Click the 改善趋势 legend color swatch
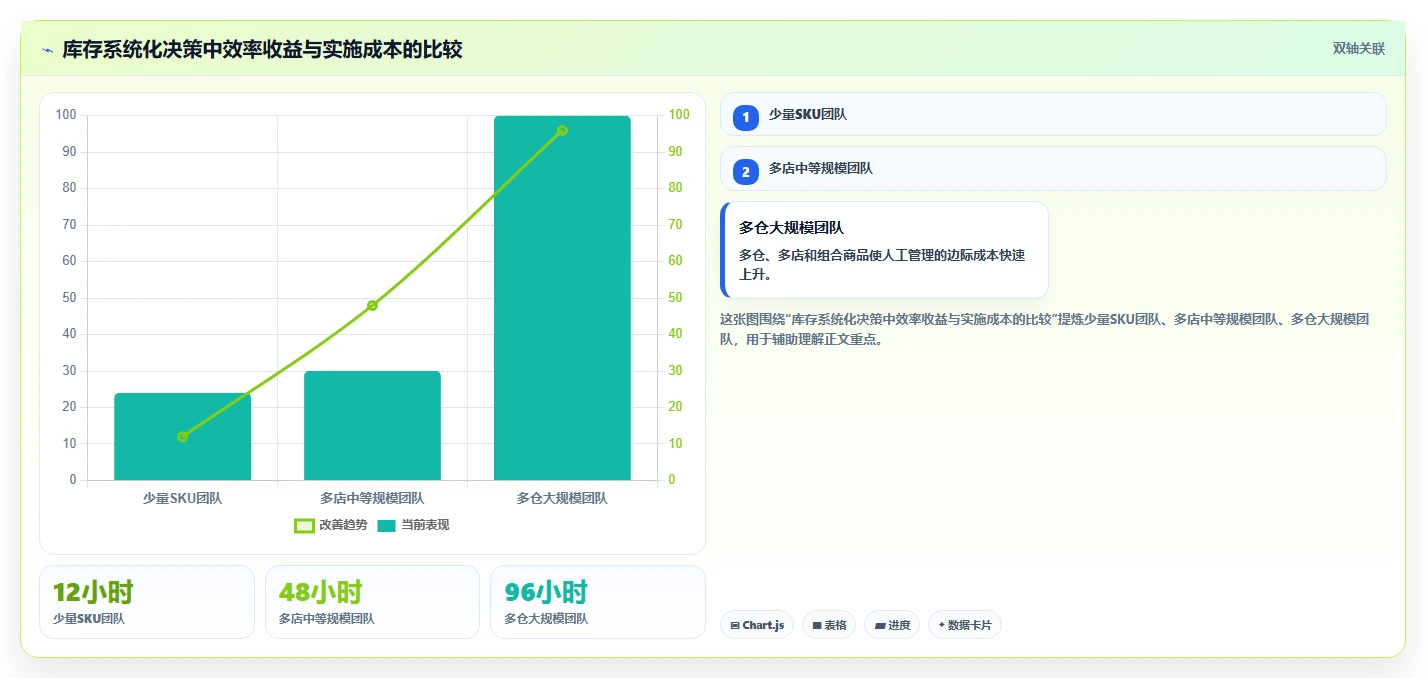The width and height of the screenshot is (1426, 678). pos(304,526)
